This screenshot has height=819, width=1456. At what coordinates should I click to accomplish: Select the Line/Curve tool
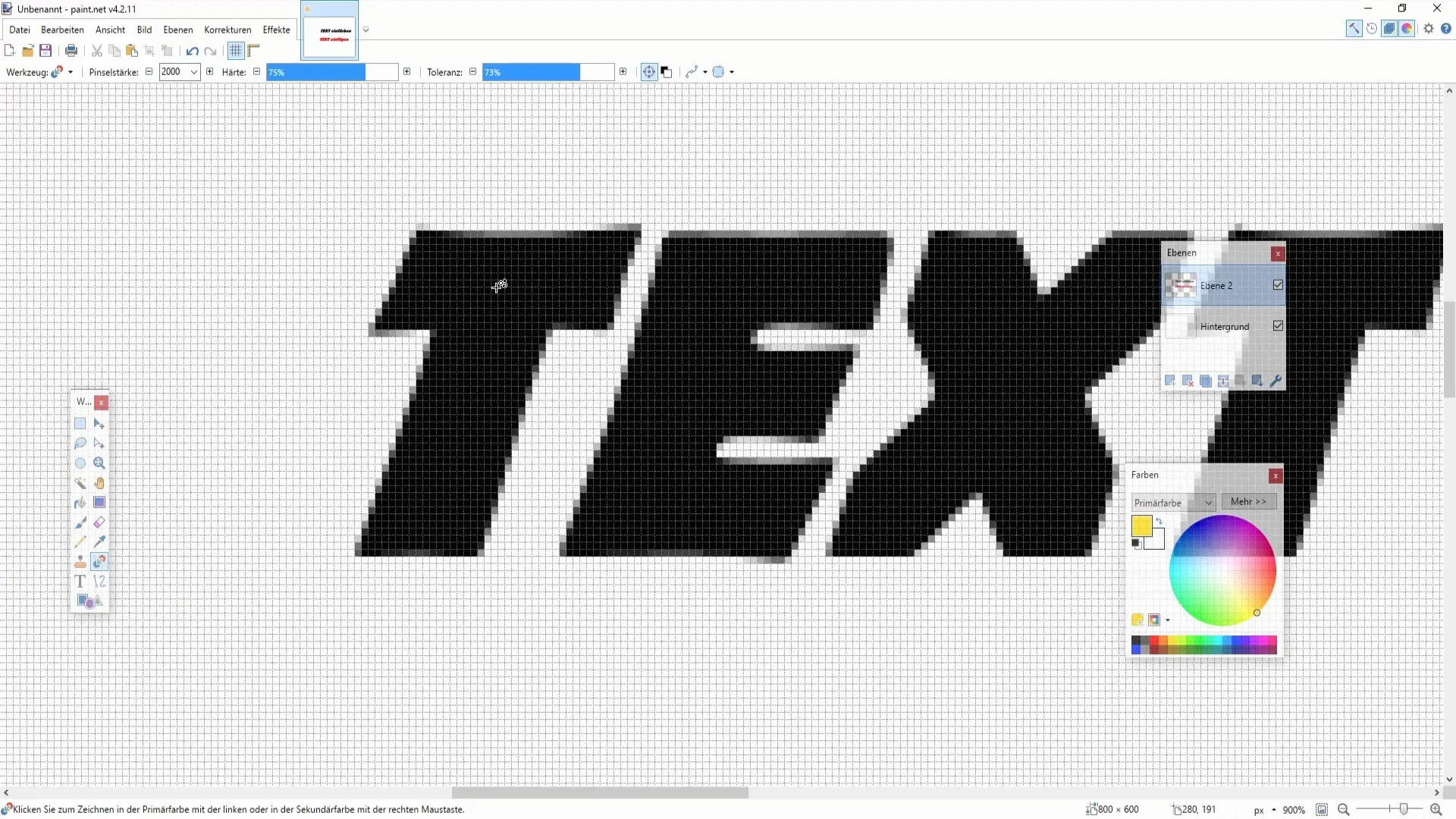click(99, 581)
